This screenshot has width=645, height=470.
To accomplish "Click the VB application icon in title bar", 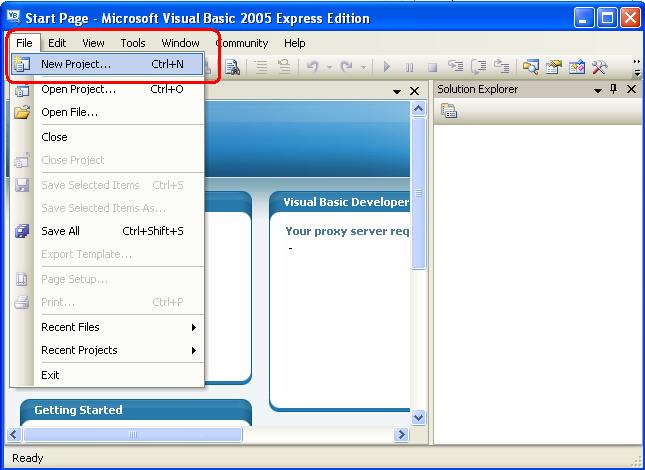I will [x=14, y=16].
